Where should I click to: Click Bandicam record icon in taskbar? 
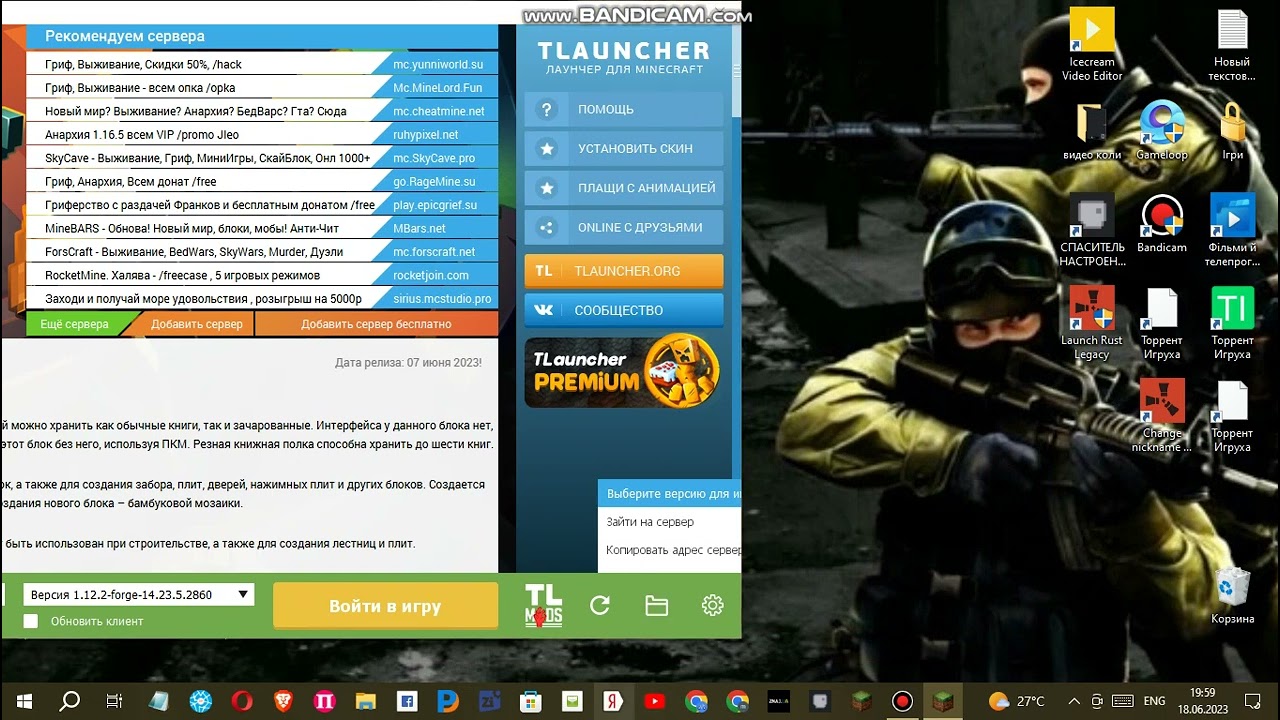902,701
